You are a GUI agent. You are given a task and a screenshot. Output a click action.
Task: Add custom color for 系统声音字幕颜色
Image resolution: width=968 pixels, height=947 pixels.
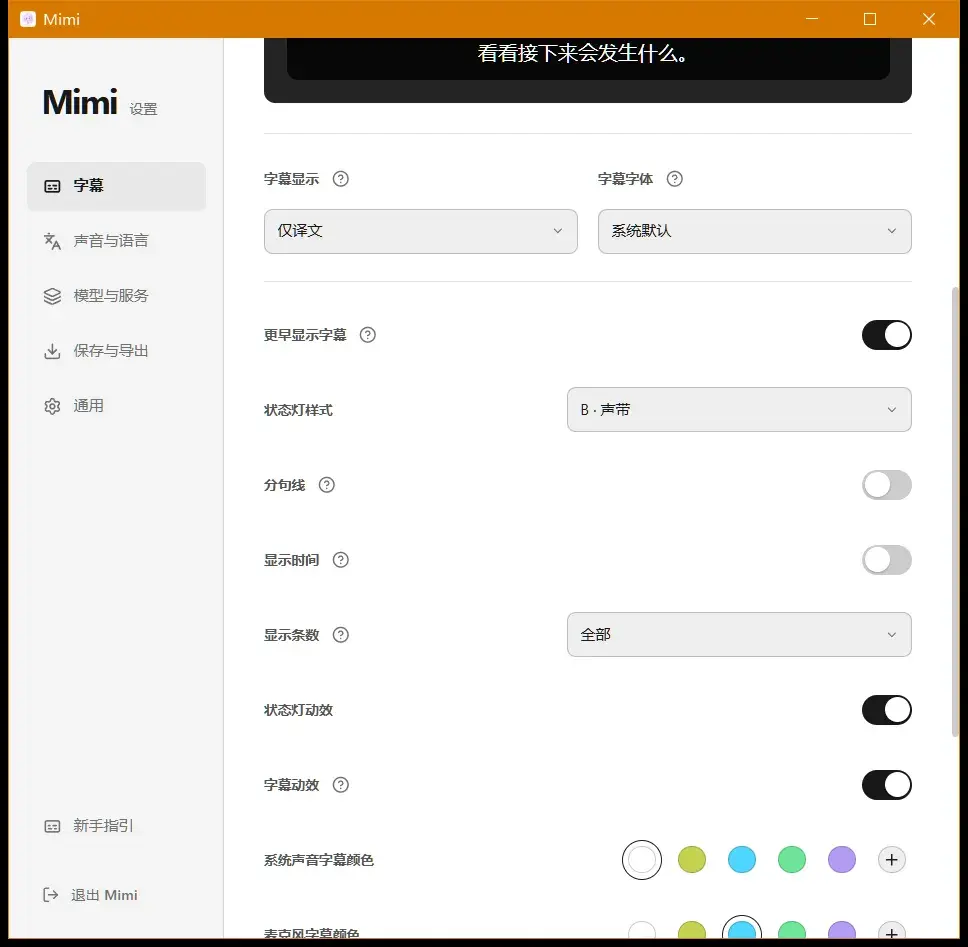891,859
